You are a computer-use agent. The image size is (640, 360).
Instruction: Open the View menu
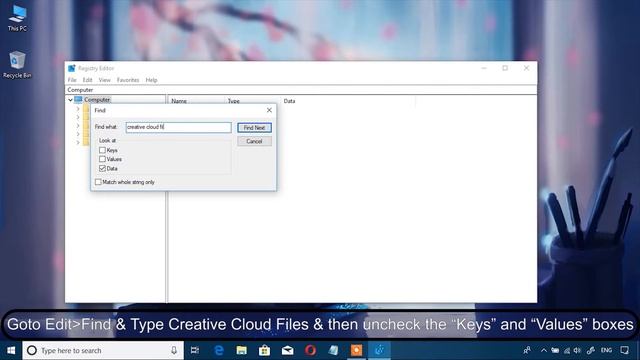[104, 80]
